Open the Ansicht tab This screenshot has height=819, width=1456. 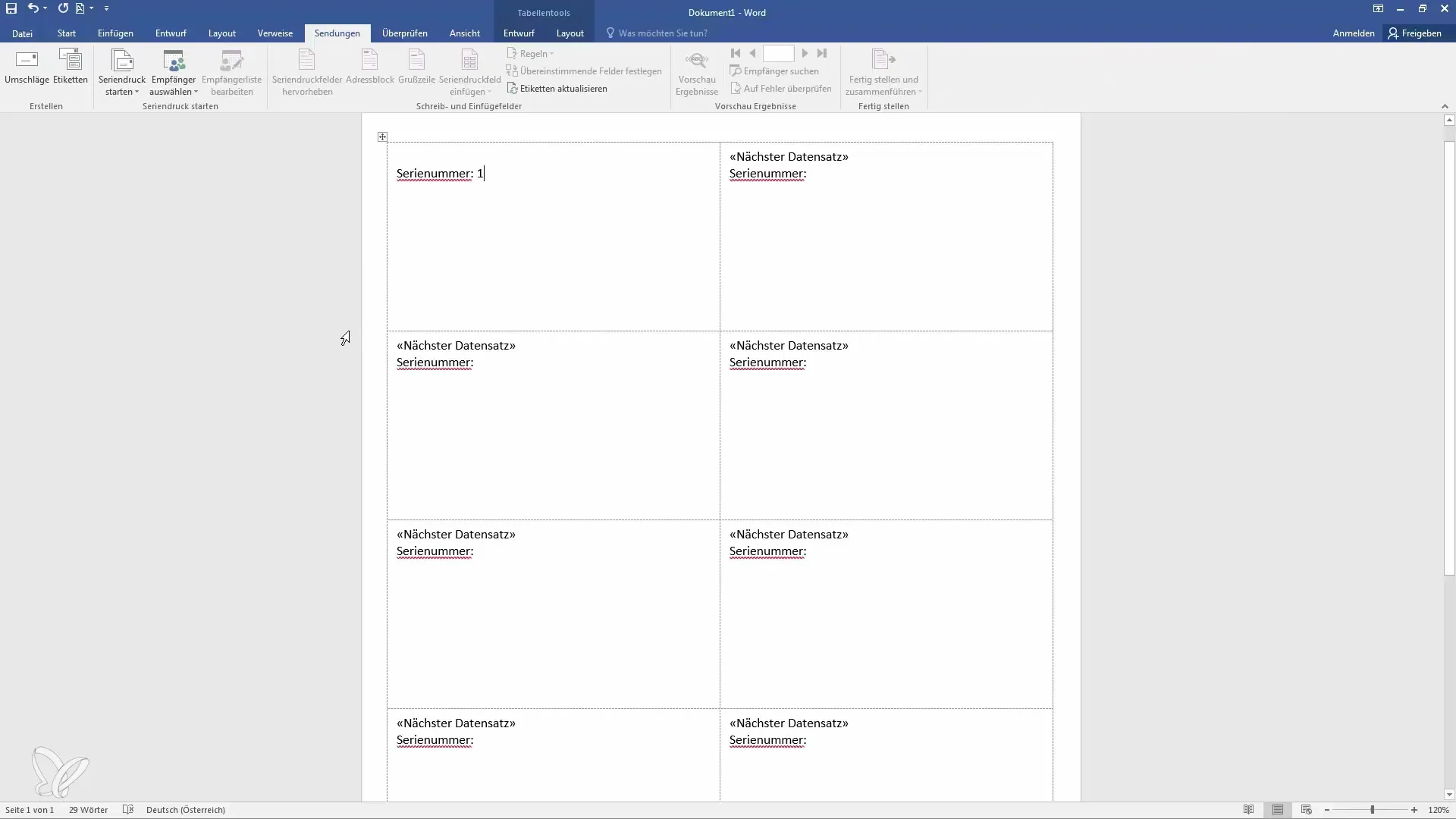[464, 33]
